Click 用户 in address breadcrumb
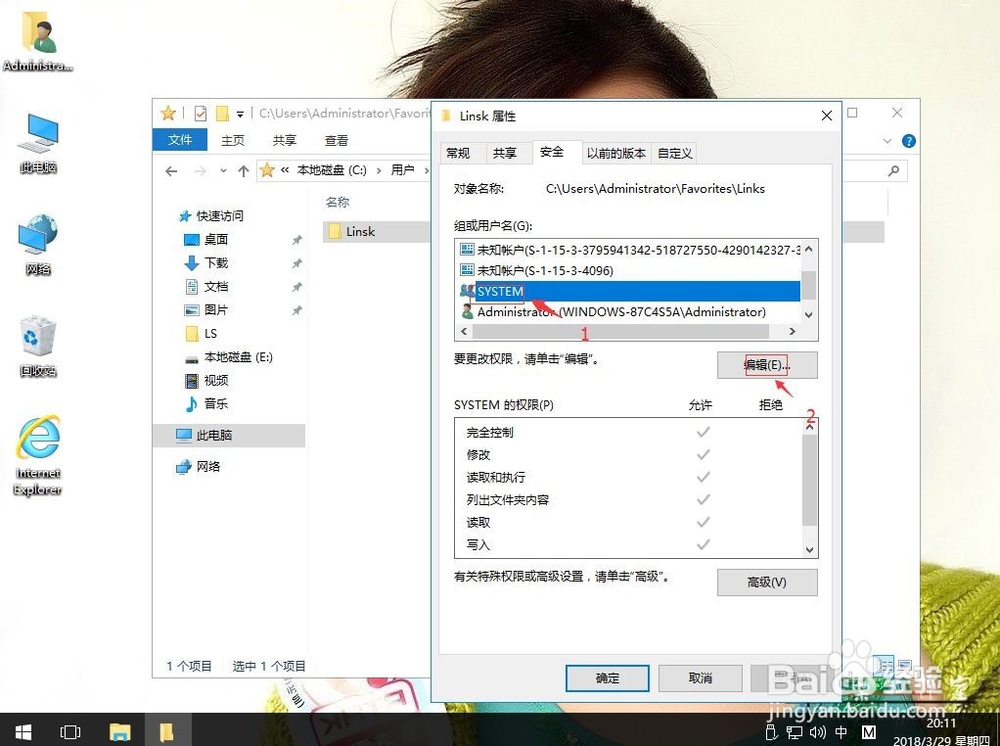 click(x=402, y=170)
